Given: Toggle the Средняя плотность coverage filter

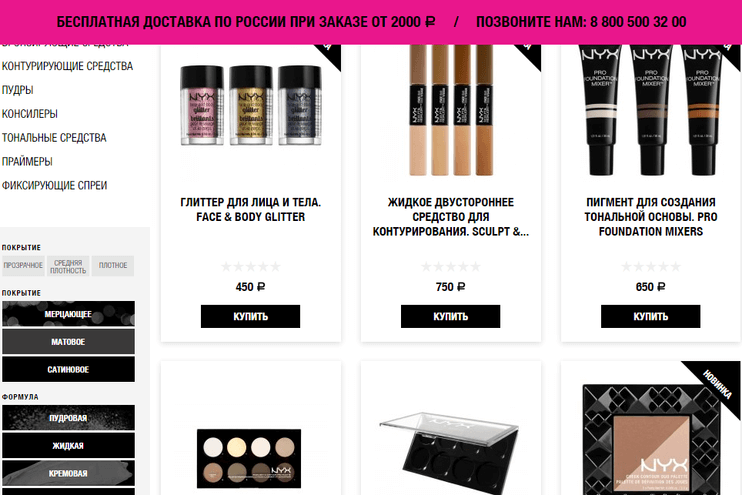Looking at the screenshot, I should pyautogui.click(x=68, y=266).
